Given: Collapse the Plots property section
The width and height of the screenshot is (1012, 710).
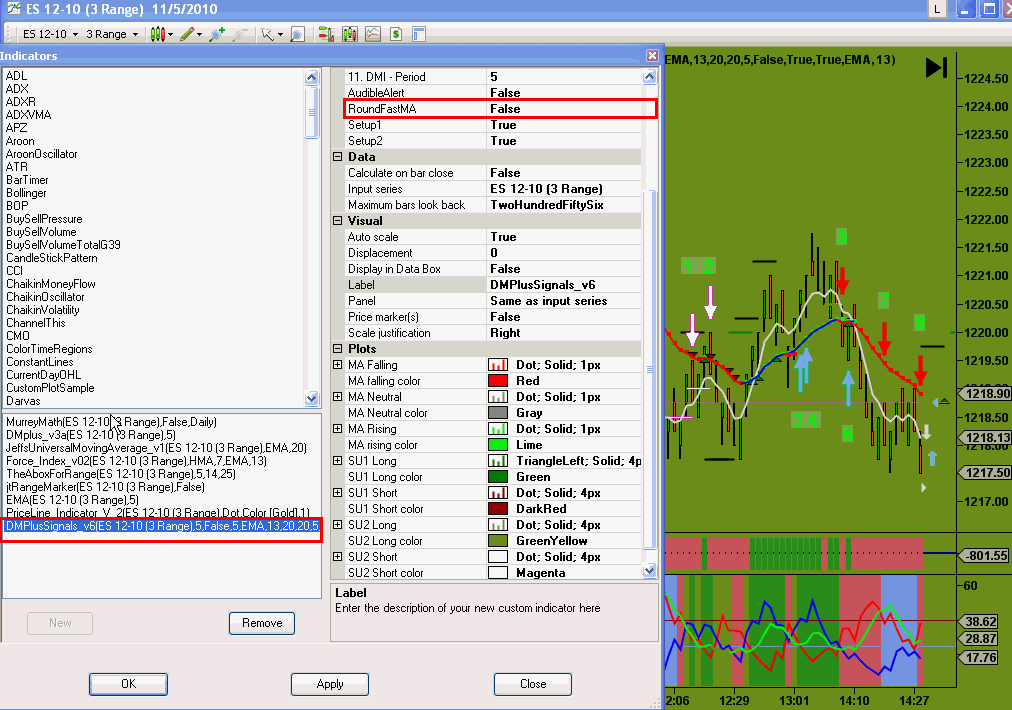Looking at the screenshot, I should [x=338, y=349].
